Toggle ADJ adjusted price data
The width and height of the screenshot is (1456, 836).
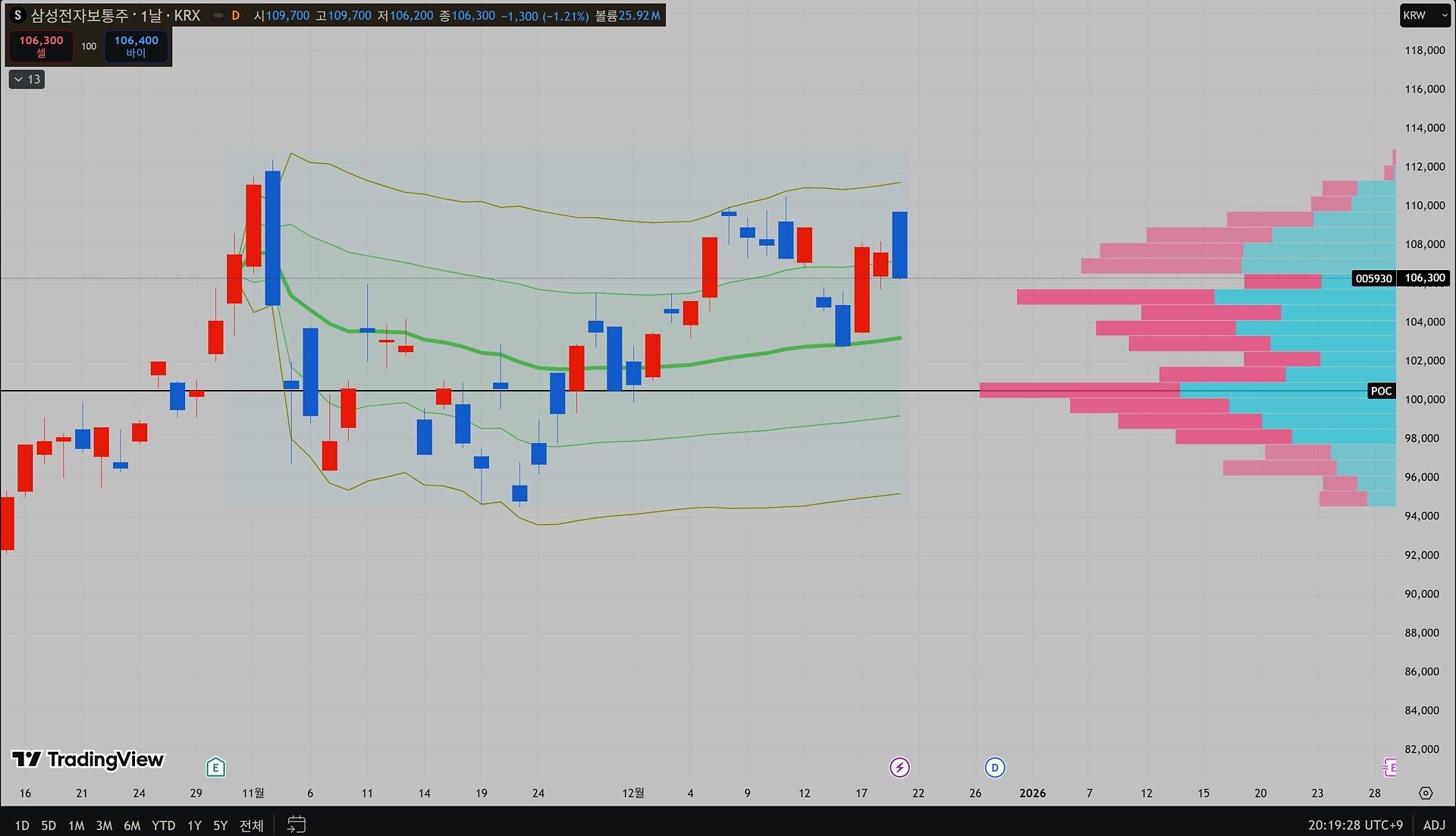tap(1433, 825)
